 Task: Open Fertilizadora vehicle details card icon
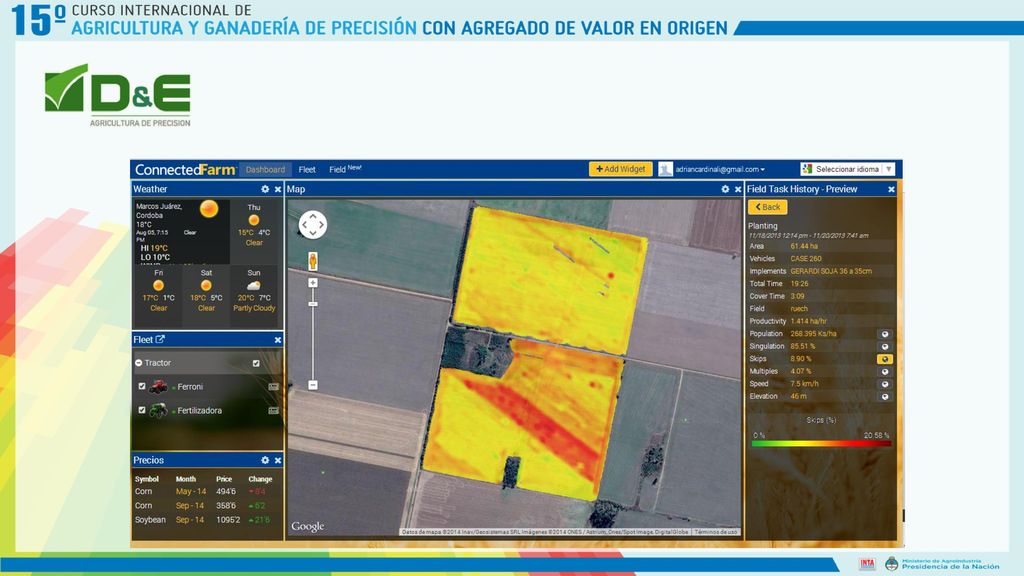coord(274,410)
